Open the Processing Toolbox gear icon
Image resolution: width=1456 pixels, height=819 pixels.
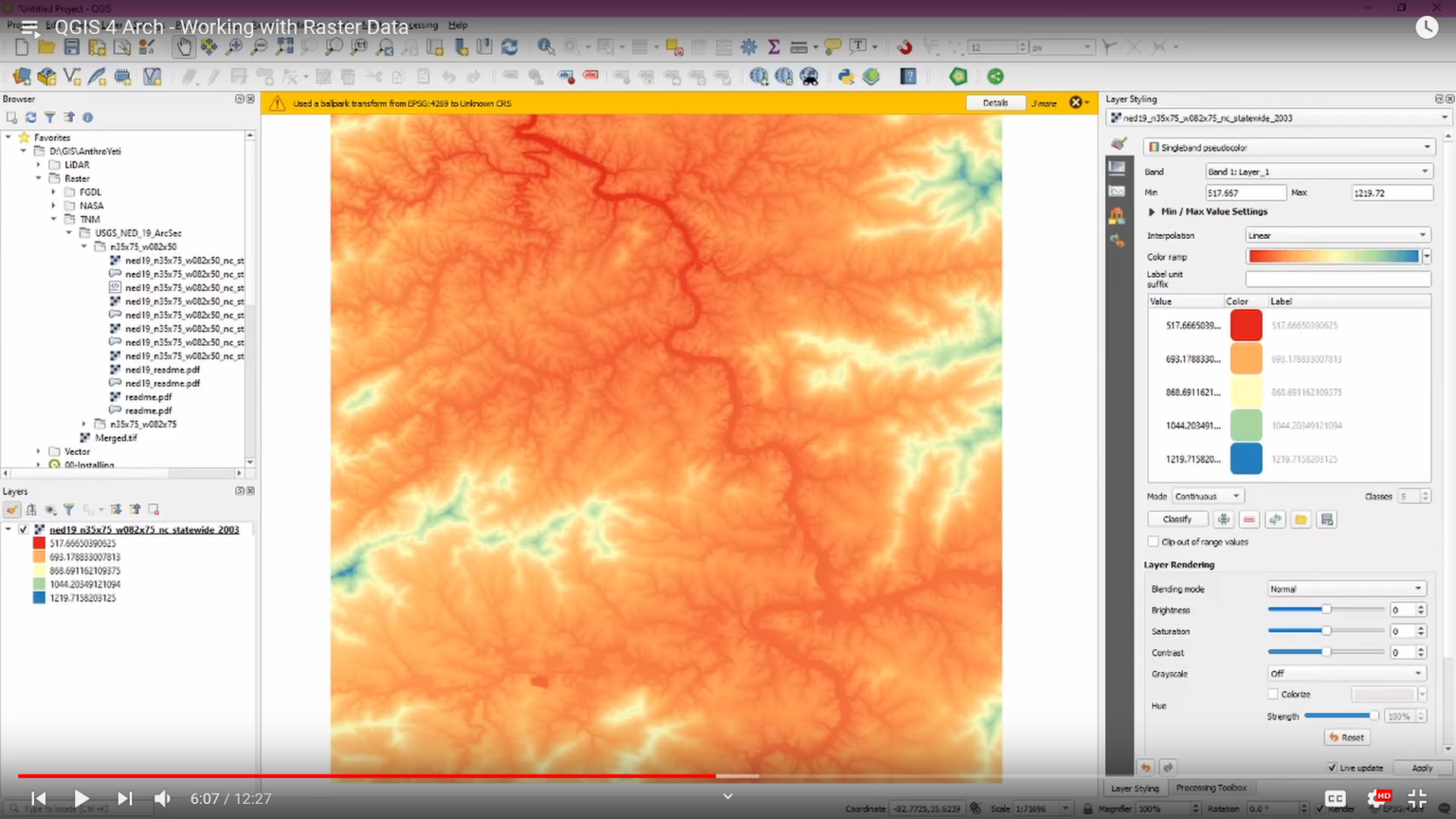(748, 46)
